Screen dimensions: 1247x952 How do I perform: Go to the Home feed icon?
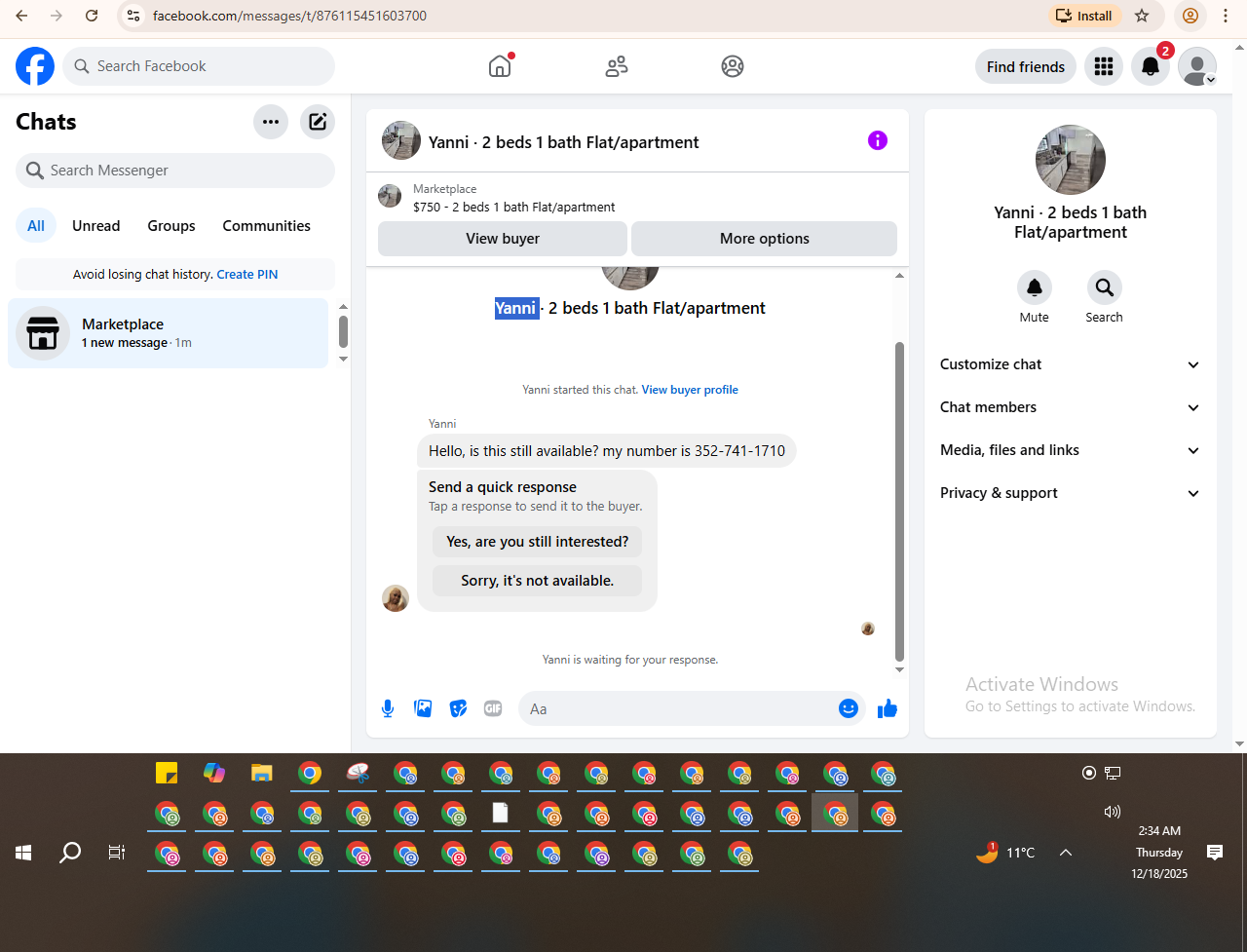click(500, 66)
